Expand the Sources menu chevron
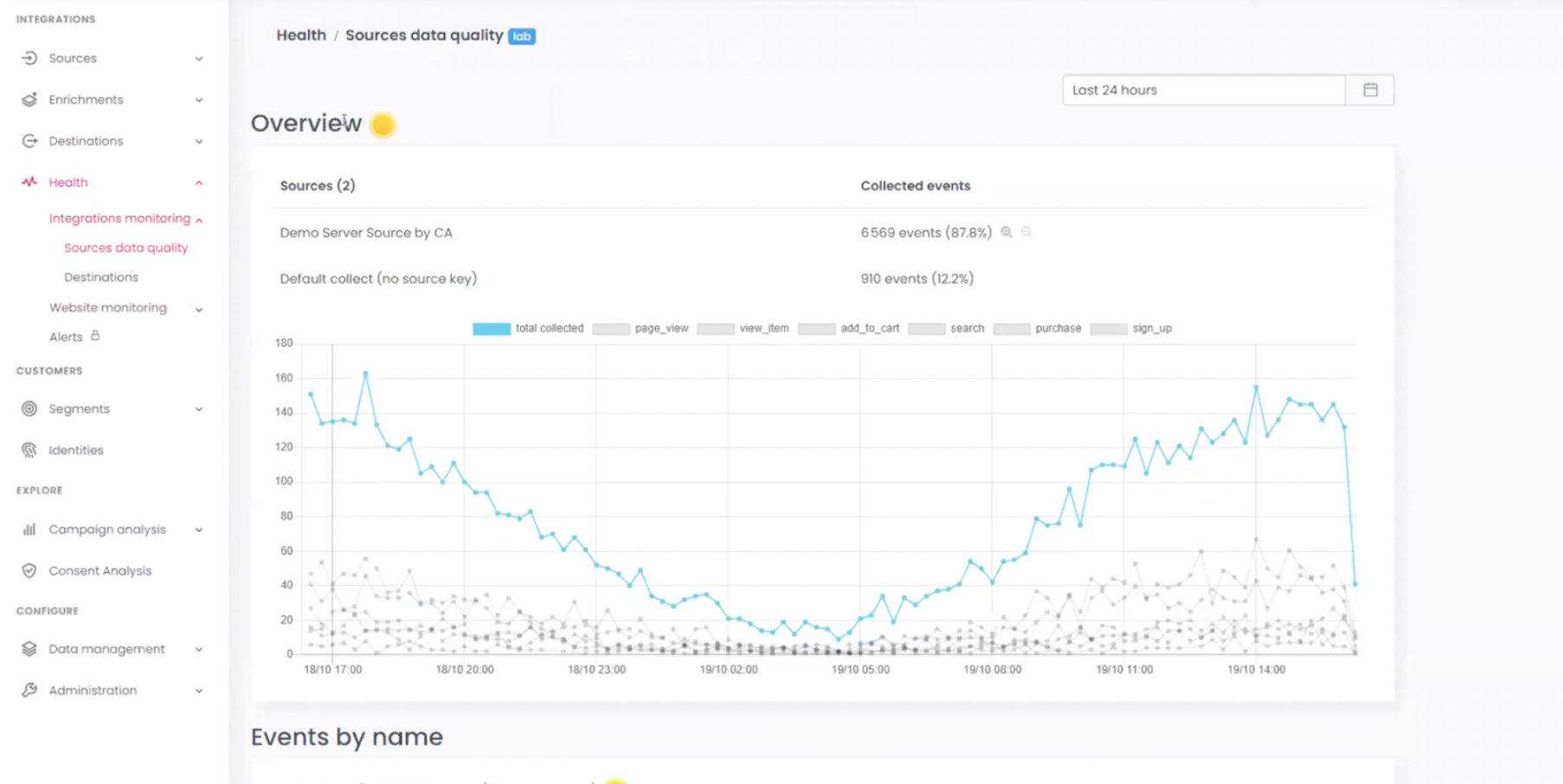This screenshot has width=1563, height=784. 199,59
